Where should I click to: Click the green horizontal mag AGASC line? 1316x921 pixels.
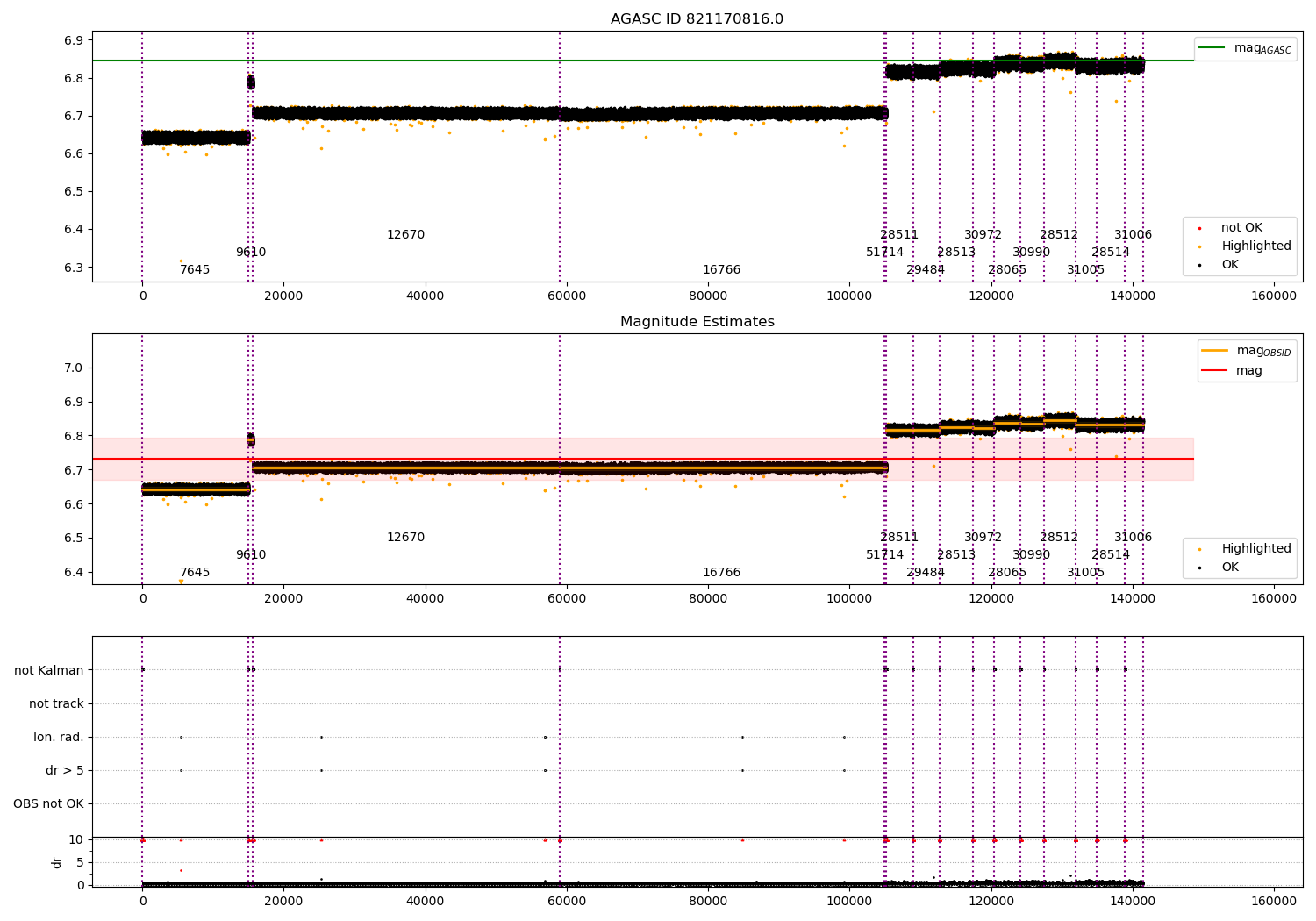coord(642,61)
